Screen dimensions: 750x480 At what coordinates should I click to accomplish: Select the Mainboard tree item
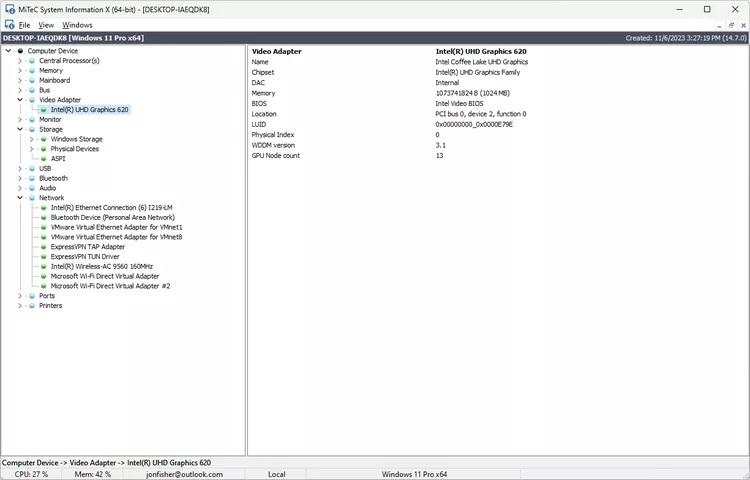tap(54, 80)
